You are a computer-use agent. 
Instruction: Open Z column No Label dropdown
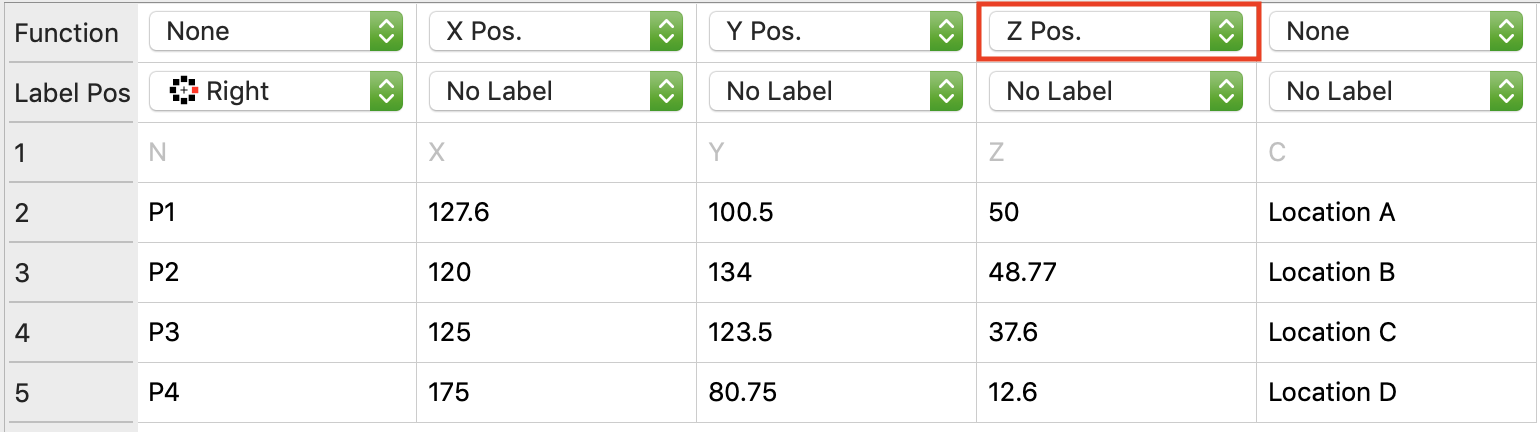1115,92
